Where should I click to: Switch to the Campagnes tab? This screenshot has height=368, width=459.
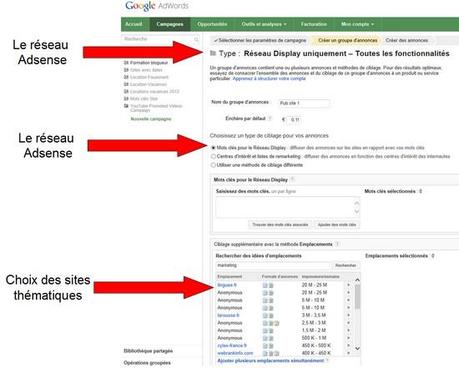(x=170, y=24)
